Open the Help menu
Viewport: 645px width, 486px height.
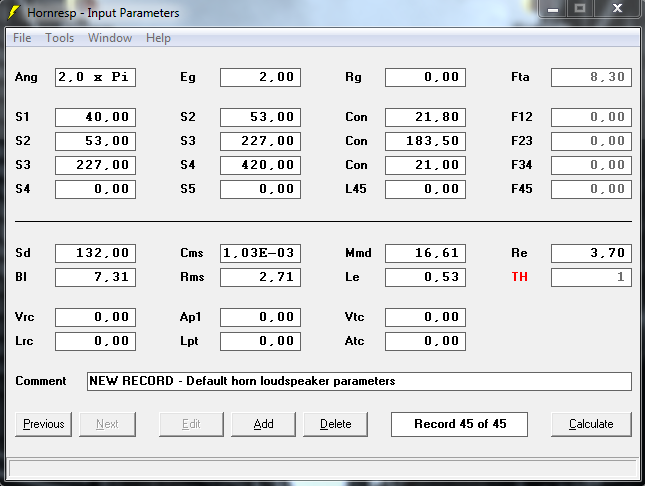(158, 38)
